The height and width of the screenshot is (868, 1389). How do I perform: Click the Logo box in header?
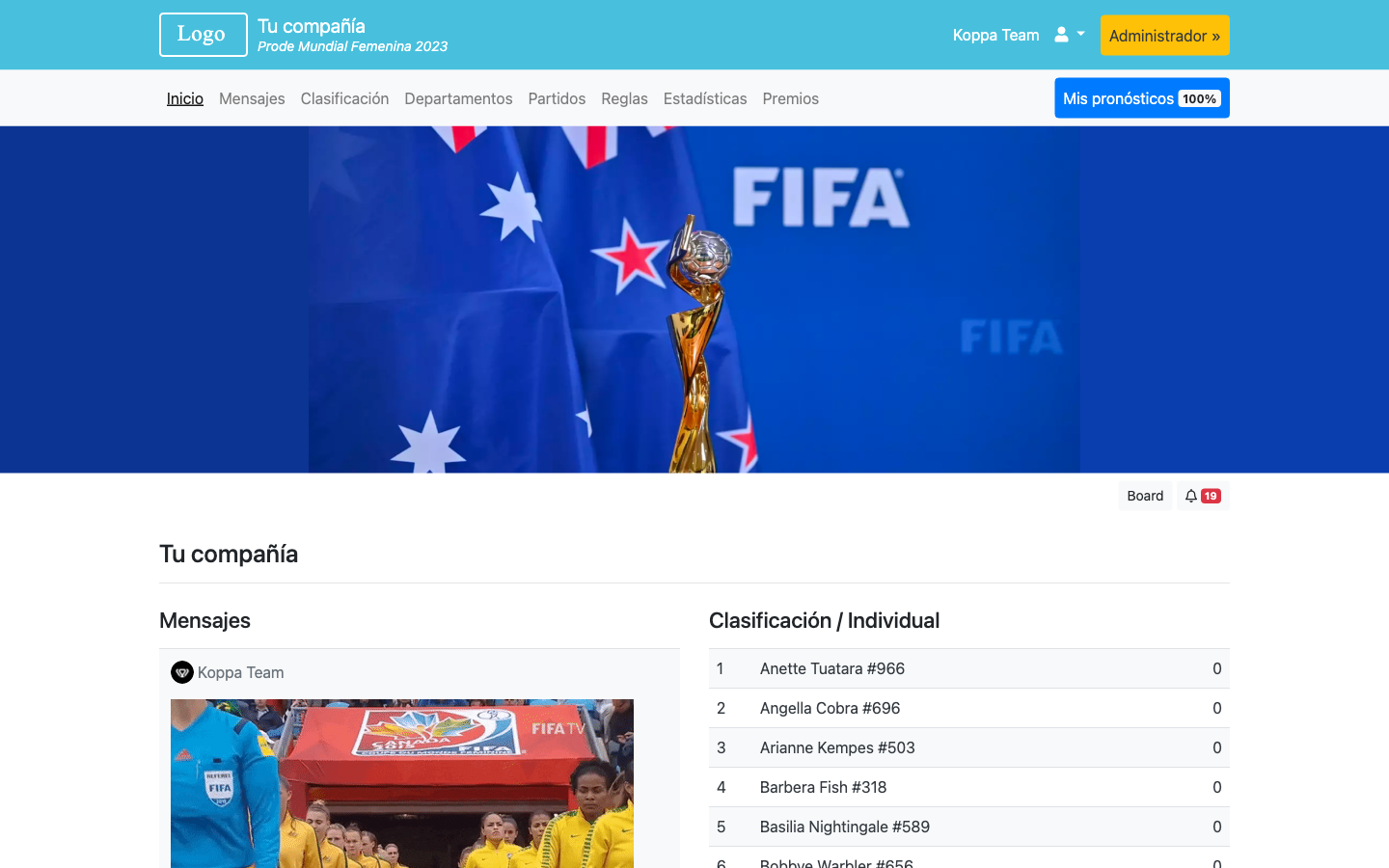[204, 35]
